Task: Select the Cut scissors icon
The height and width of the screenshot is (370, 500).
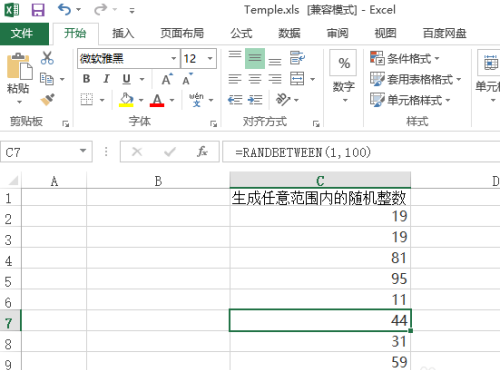Action: (x=47, y=58)
